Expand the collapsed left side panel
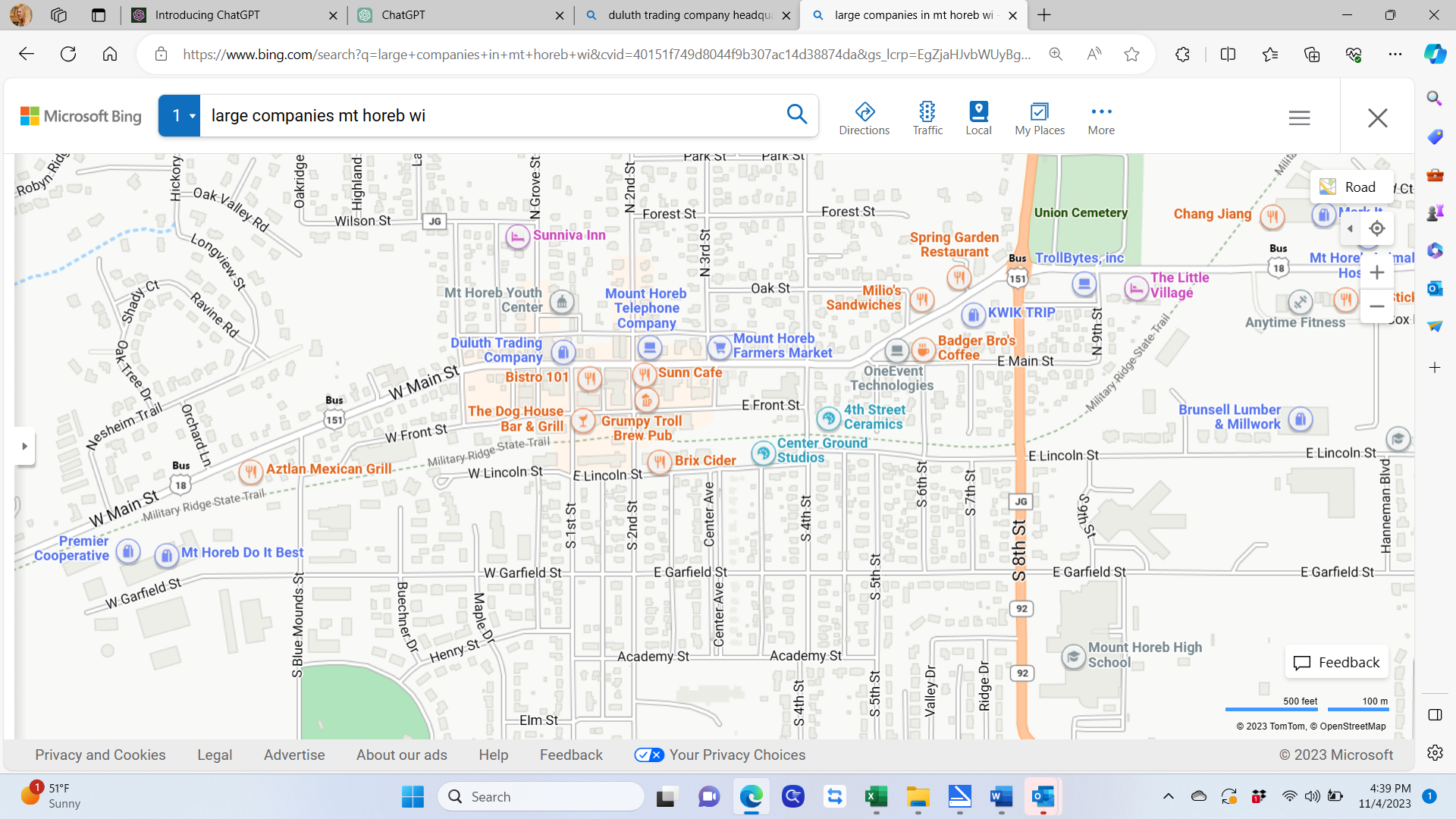 tap(24, 446)
